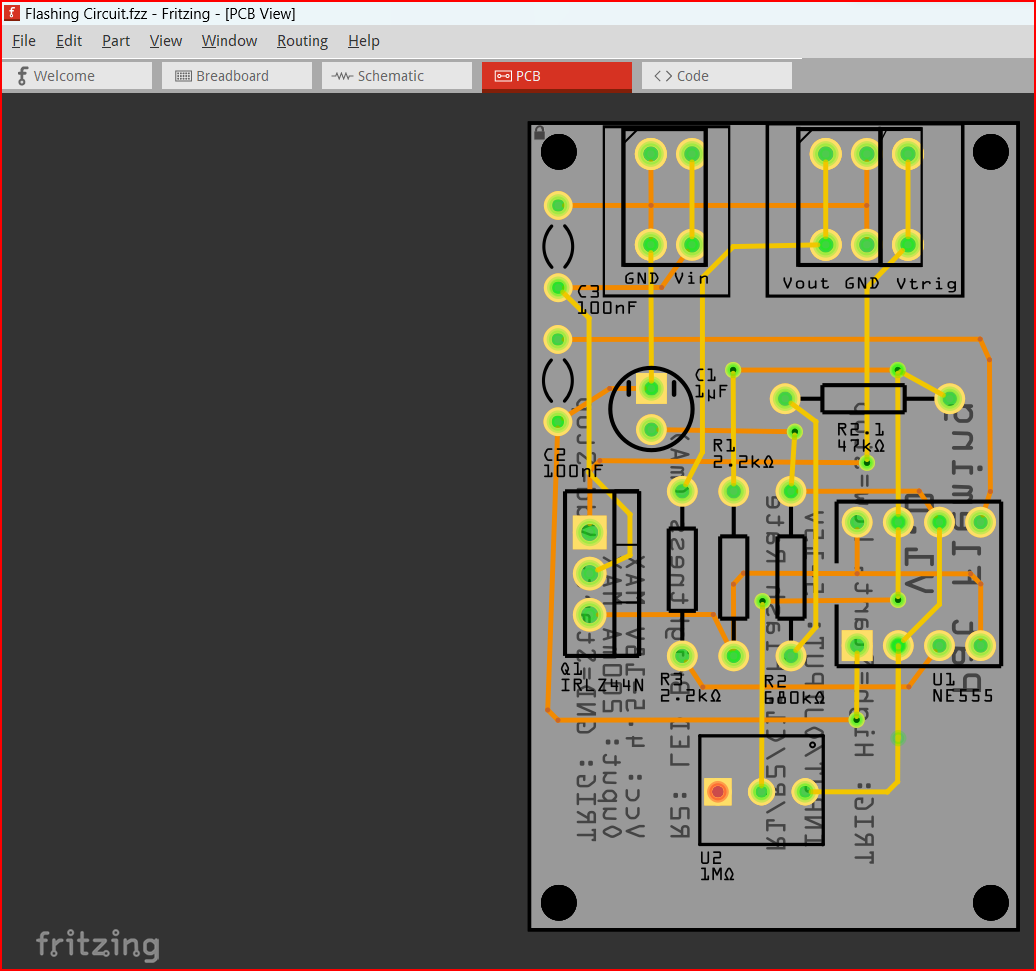Open the Help menu

click(x=363, y=41)
